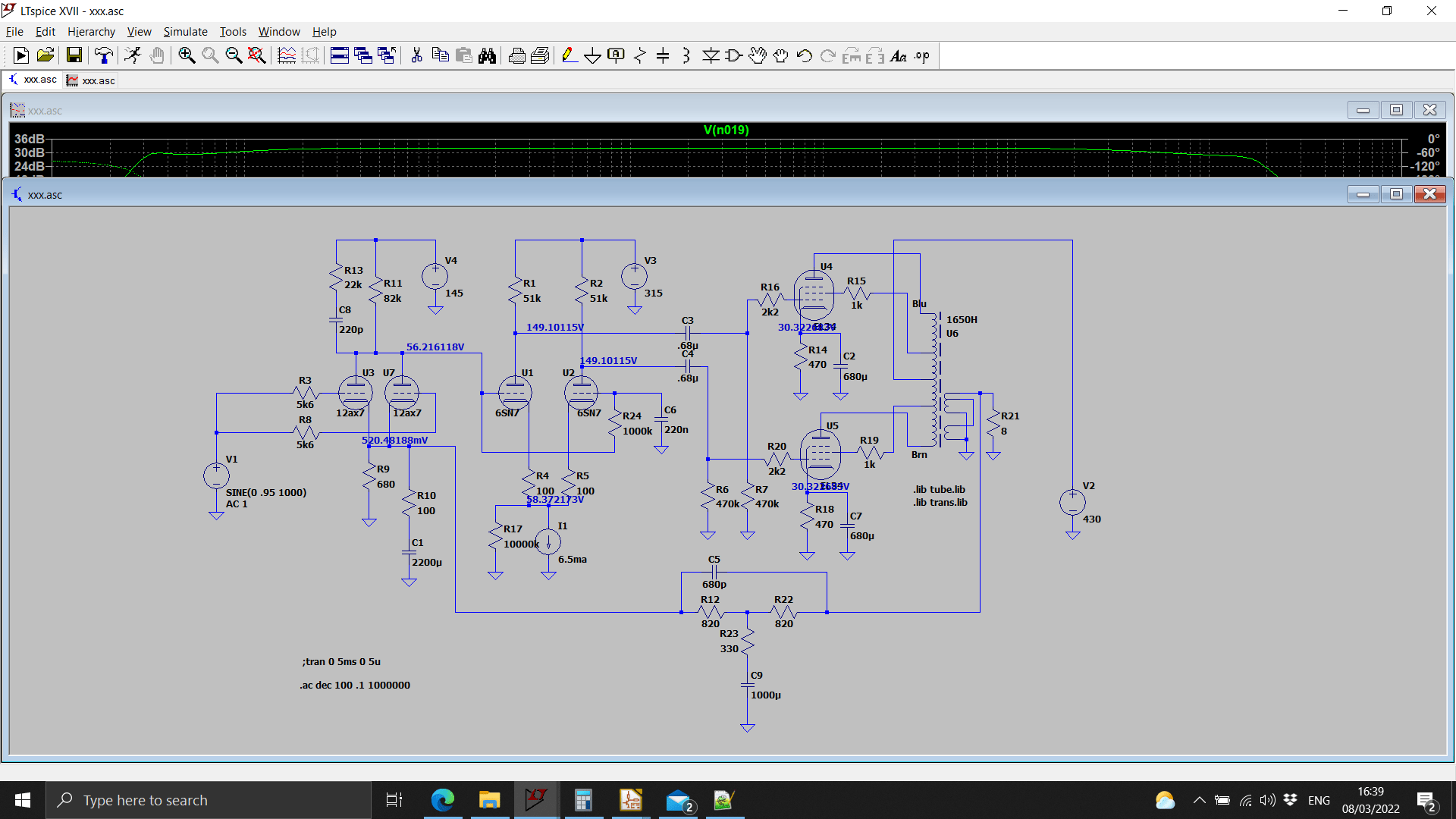Click the 1650H transformer label

(962, 319)
